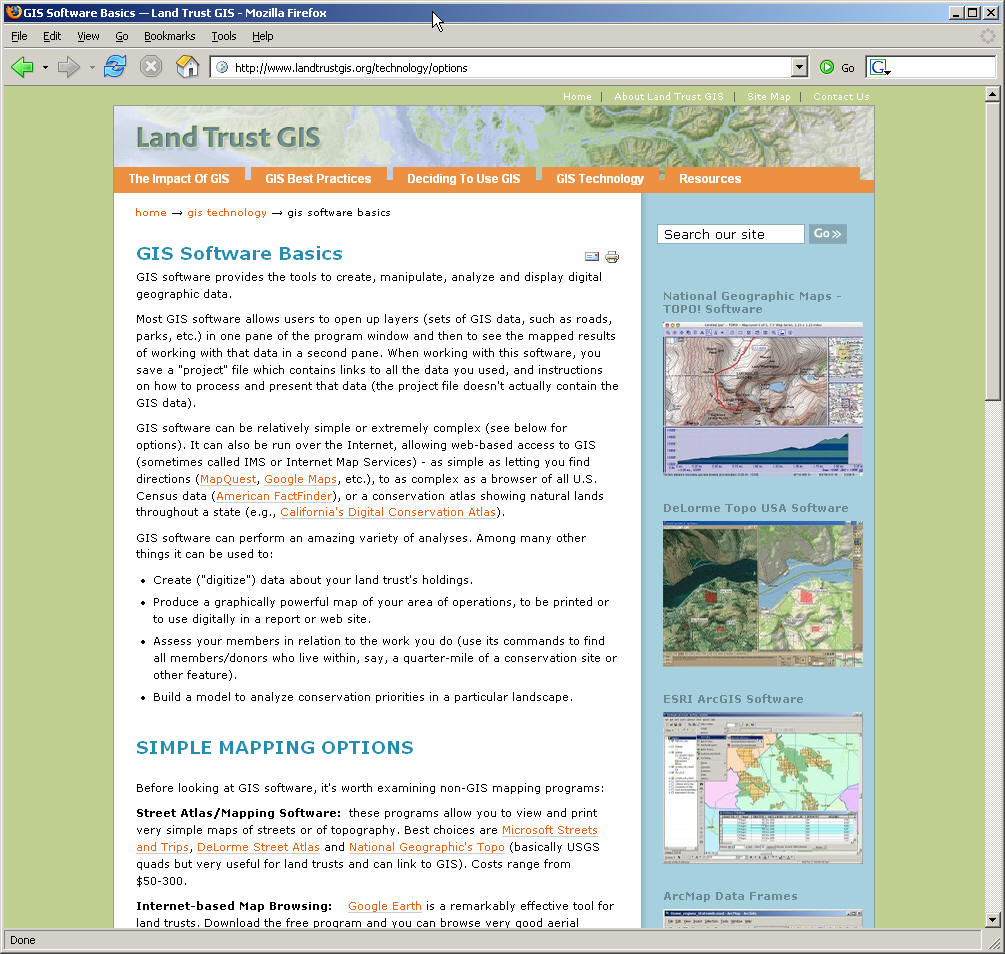Open the Forward history dropdown arrow
1005x954 pixels.
(x=92, y=67)
